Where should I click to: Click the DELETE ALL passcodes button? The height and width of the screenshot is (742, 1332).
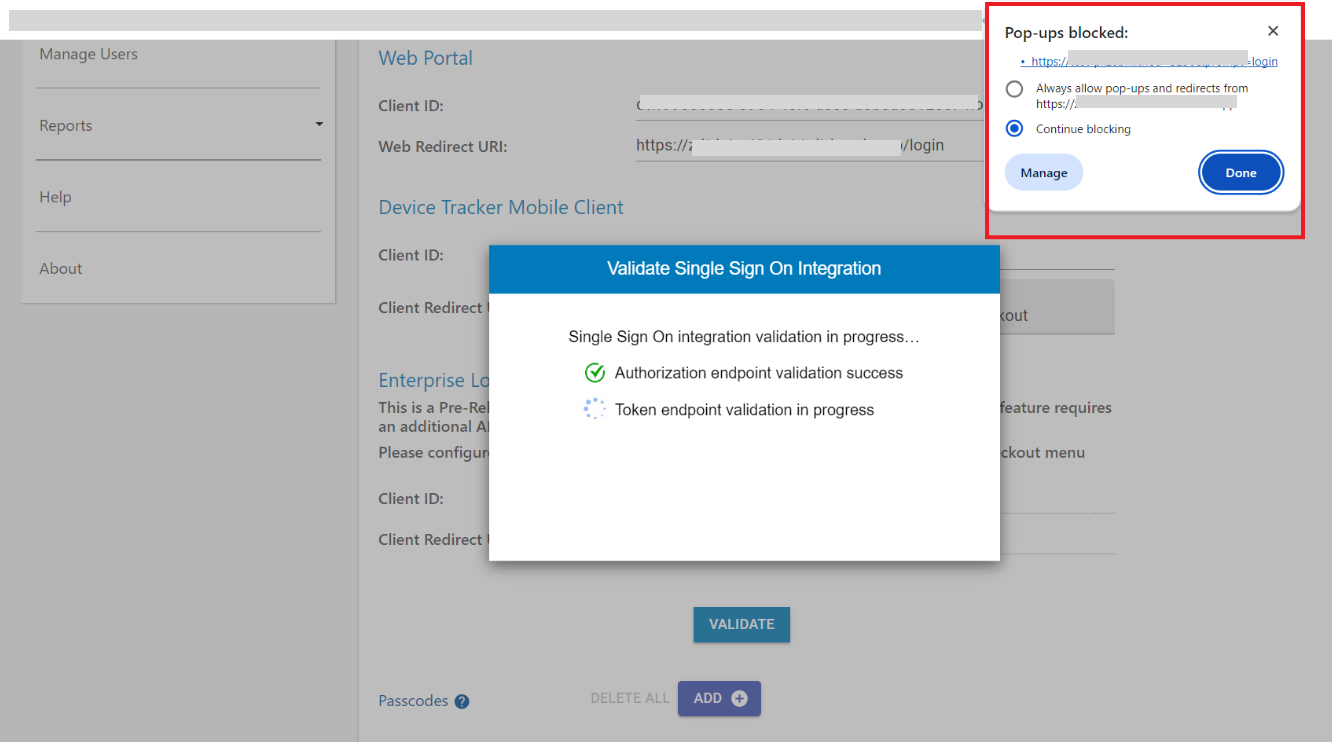[x=630, y=698]
